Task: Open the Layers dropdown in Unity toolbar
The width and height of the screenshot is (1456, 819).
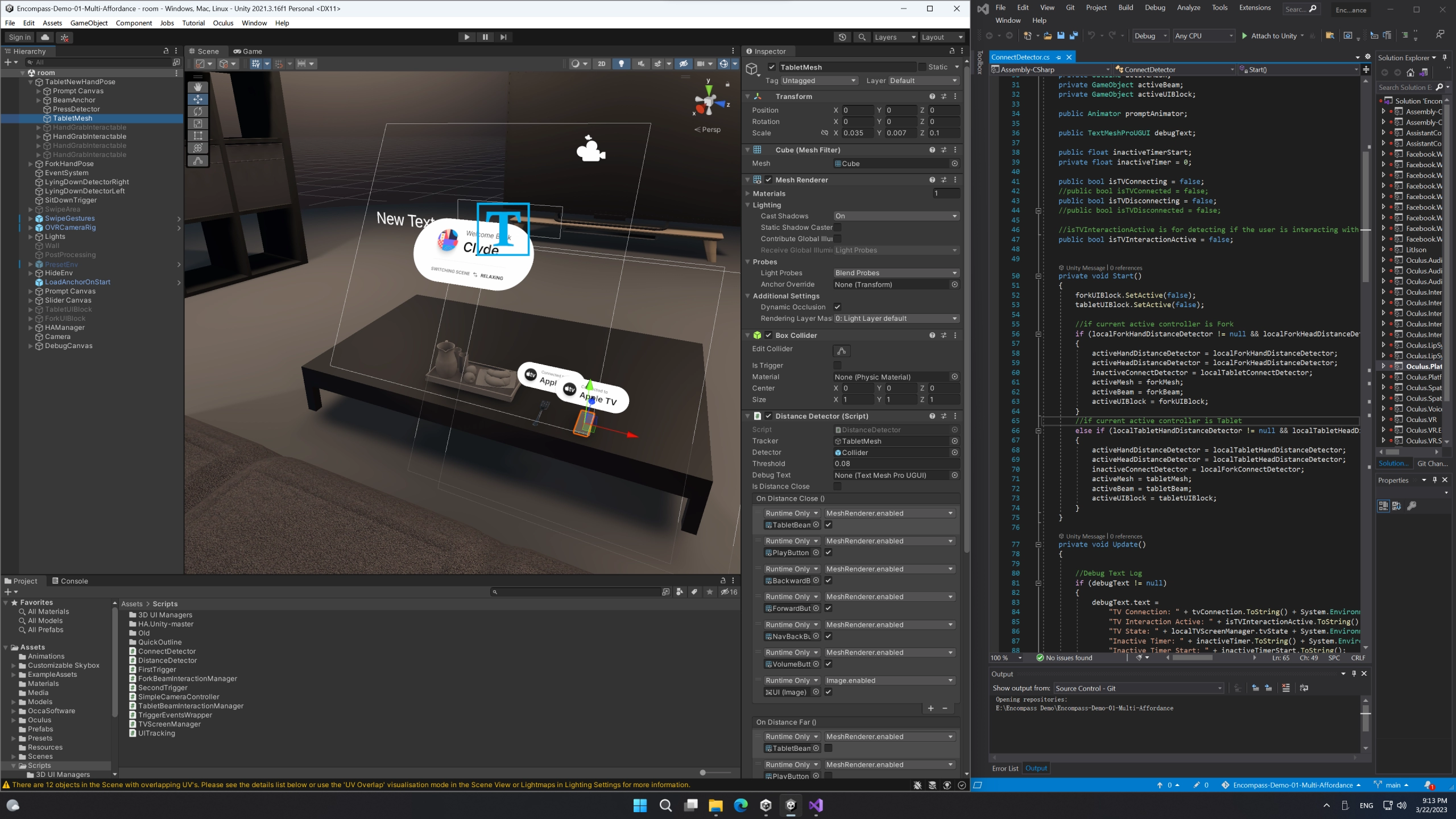Action: (x=895, y=37)
